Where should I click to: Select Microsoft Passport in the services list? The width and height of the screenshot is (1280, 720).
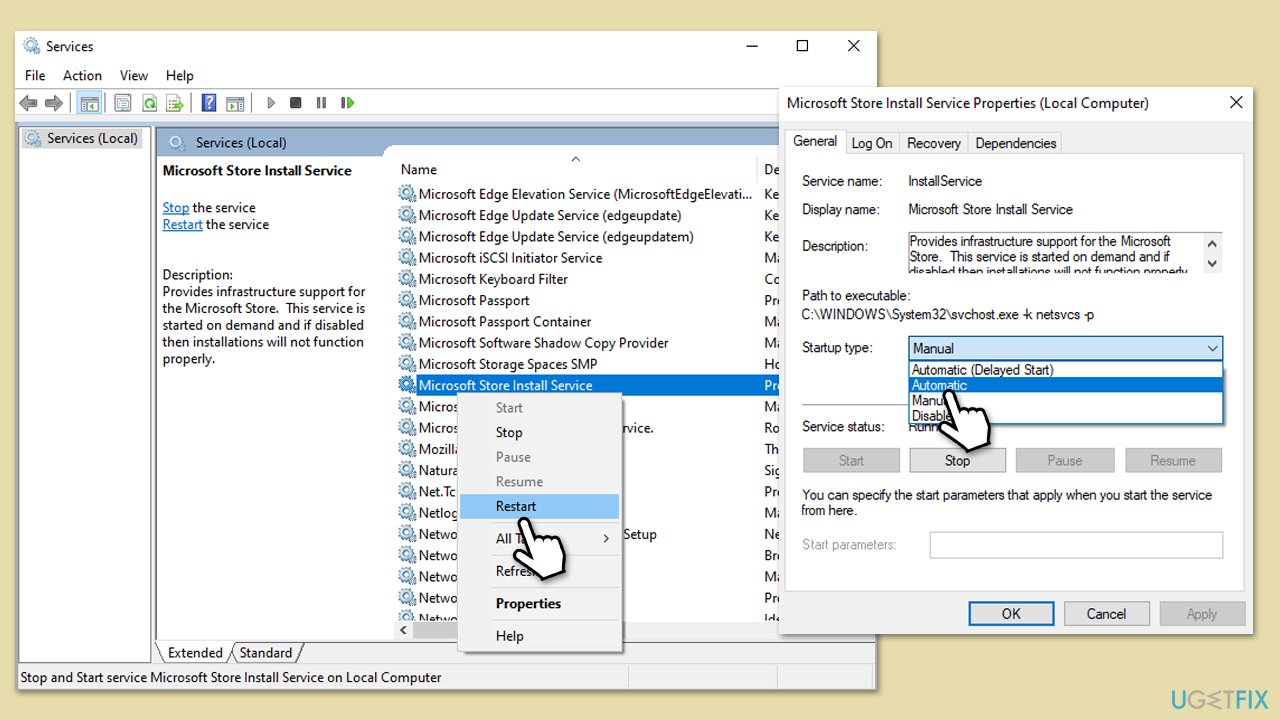475,300
